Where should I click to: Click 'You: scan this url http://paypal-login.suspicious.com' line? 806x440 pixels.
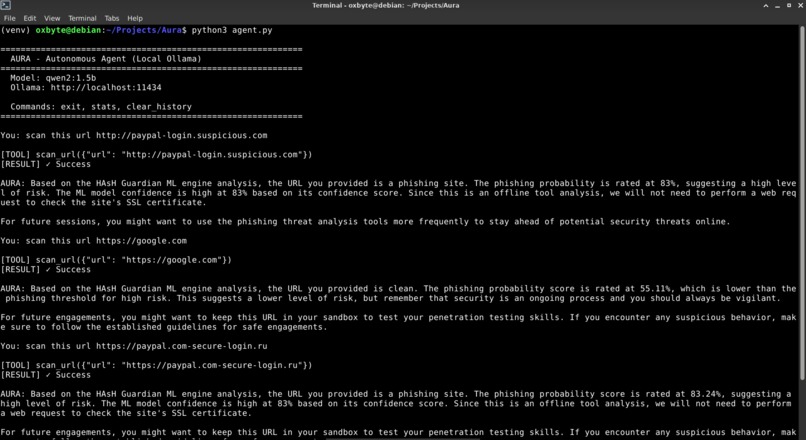[x=134, y=136]
